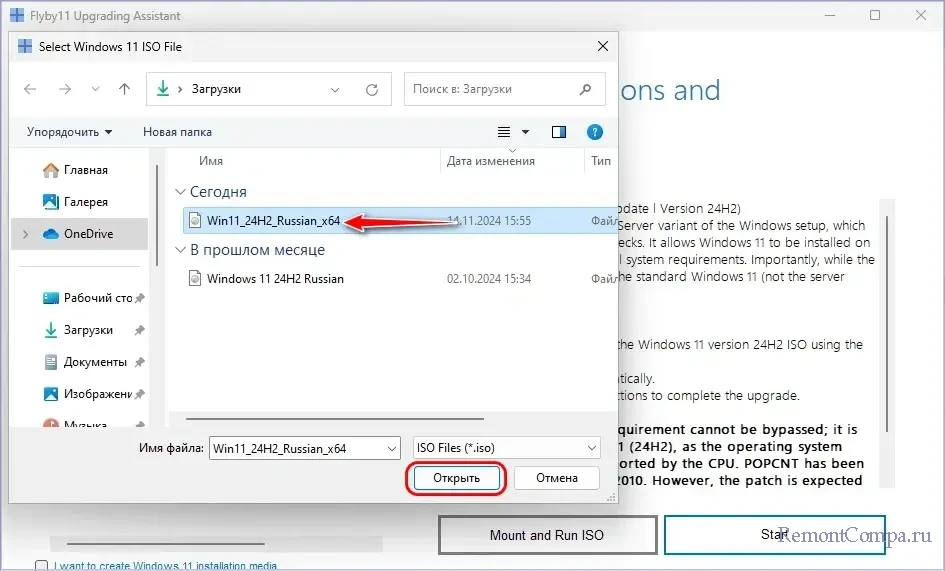Image resolution: width=945 pixels, height=571 pixels.
Task: Close the Select Windows 11 ISO File dialog
Action: click(x=603, y=46)
